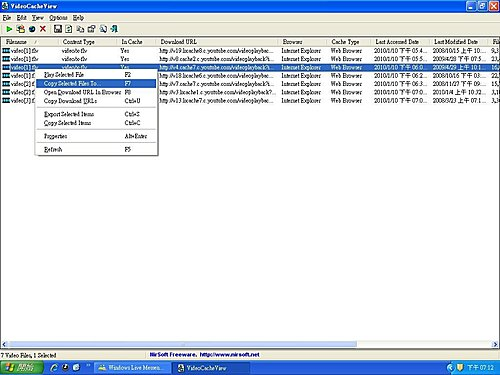Click the horizontal scrollbar left arrow

tap(4, 344)
